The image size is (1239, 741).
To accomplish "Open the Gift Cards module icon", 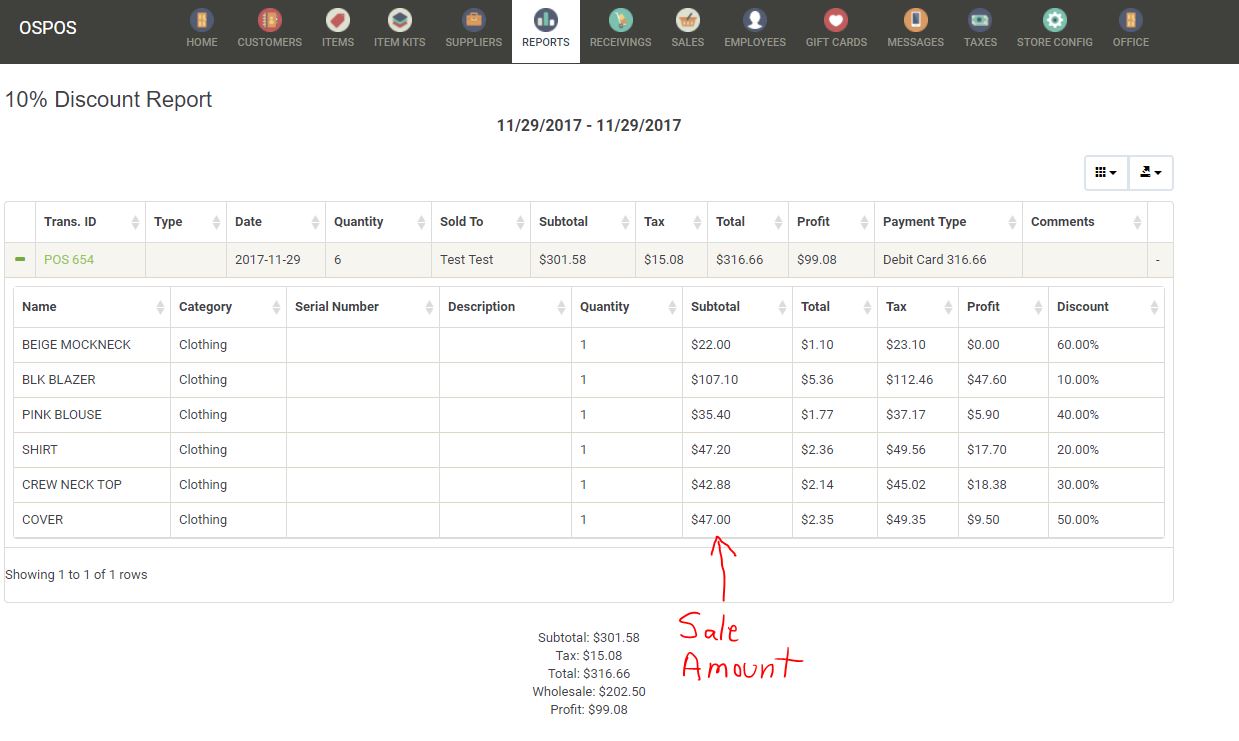I will (x=835, y=22).
